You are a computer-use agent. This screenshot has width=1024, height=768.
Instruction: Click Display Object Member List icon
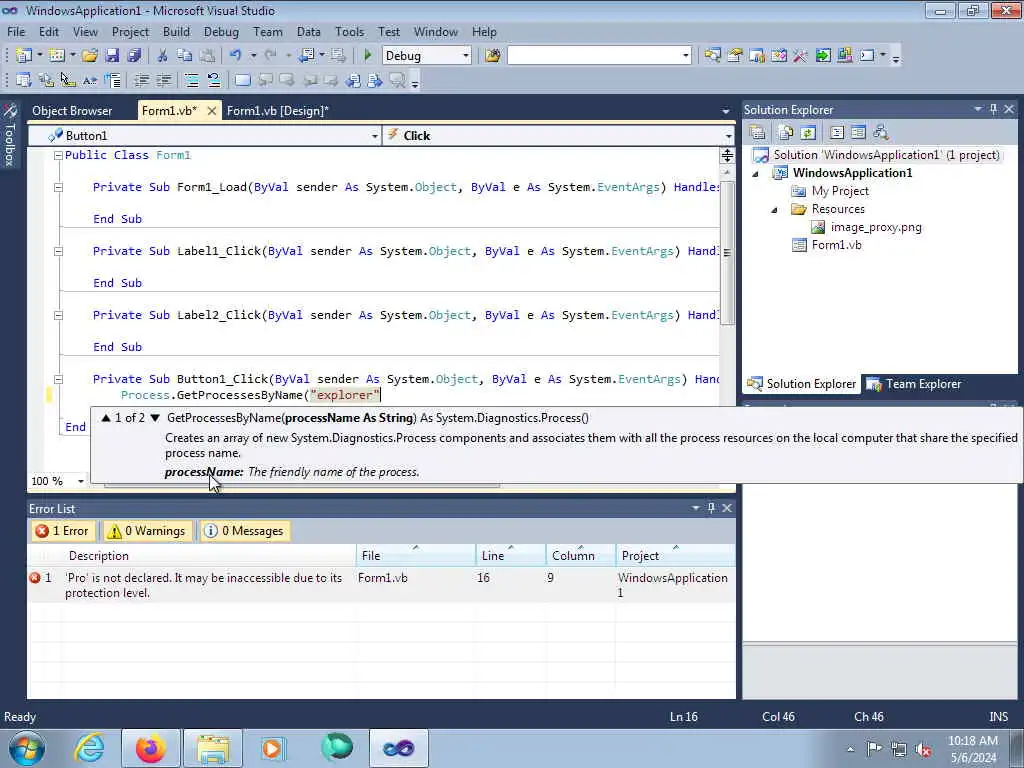pyautogui.click(x=24, y=80)
